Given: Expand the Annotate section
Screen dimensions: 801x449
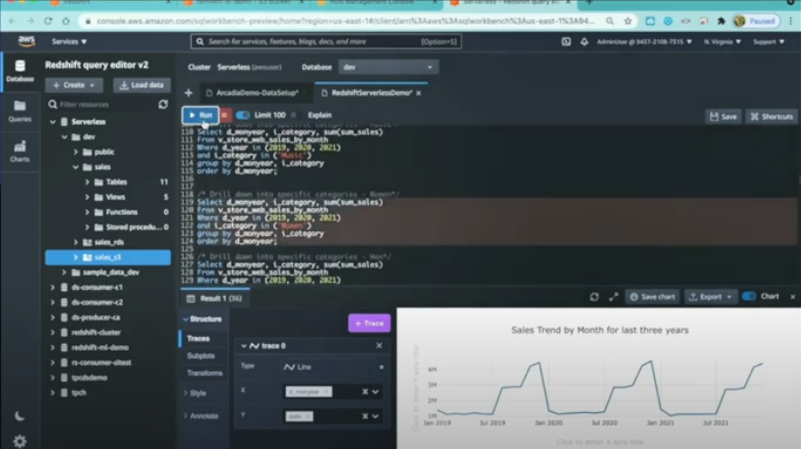Looking at the screenshot, I should coord(201,416).
